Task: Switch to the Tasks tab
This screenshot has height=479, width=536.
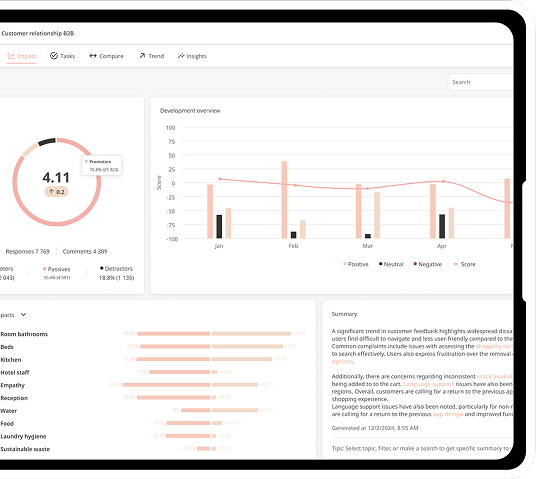Action: pos(63,56)
